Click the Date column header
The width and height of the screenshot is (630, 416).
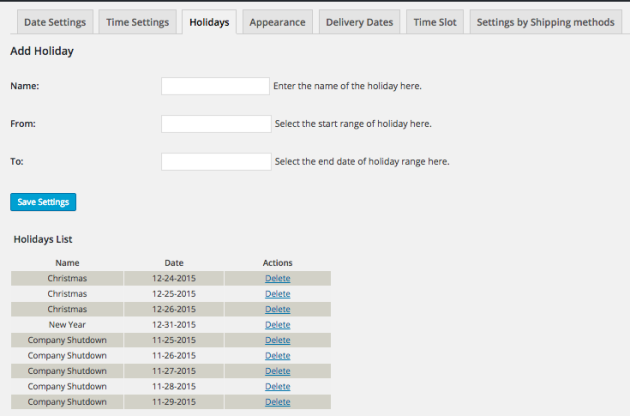coord(174,263)
